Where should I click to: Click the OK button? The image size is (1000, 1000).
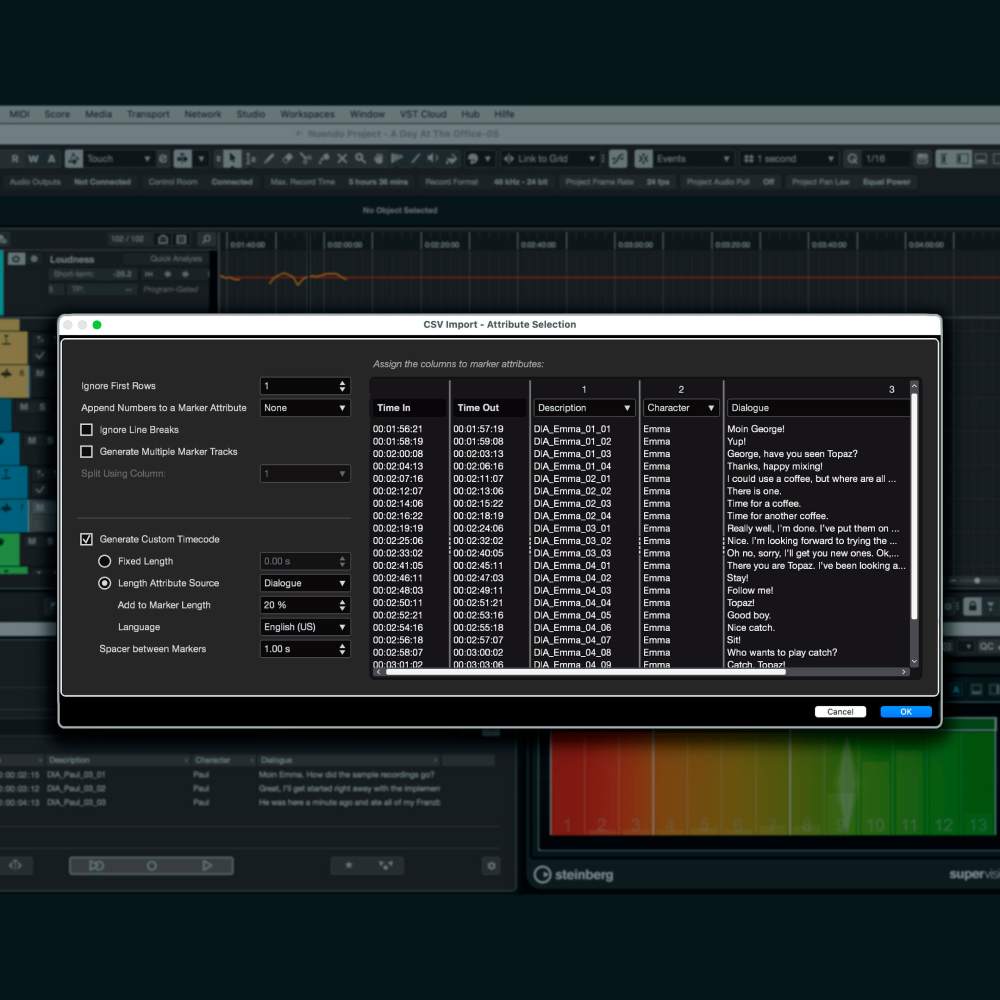[x=905, y=712]
